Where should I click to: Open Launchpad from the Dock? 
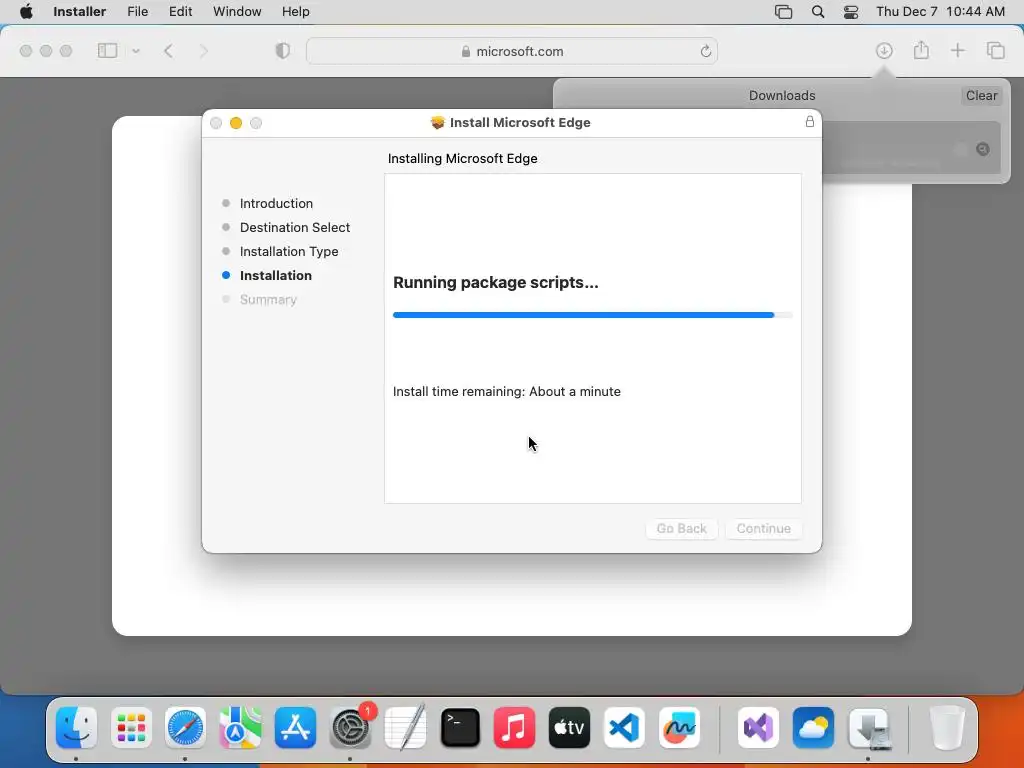(x=131, y=728)
